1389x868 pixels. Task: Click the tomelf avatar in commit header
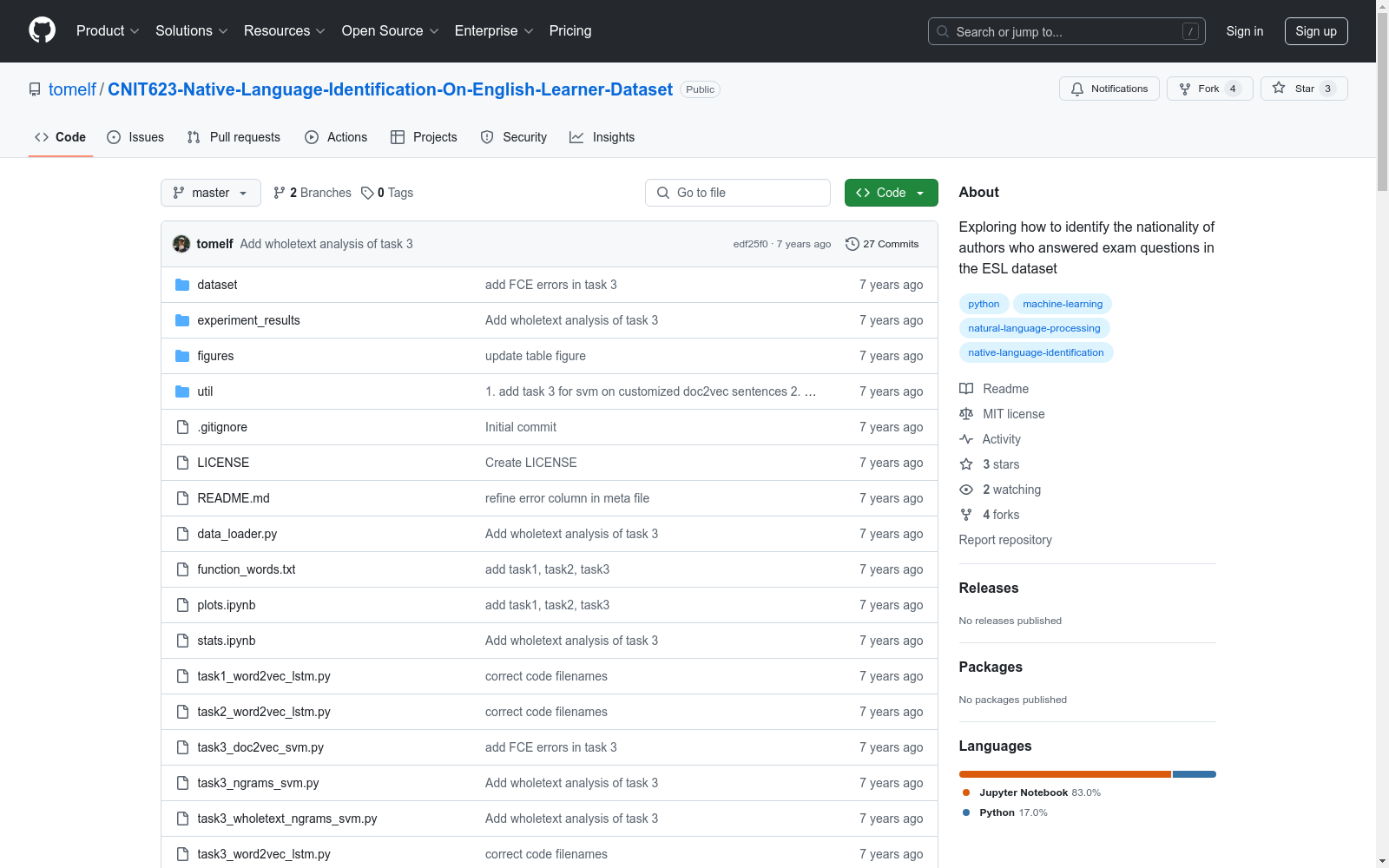(x=181, y=244)
